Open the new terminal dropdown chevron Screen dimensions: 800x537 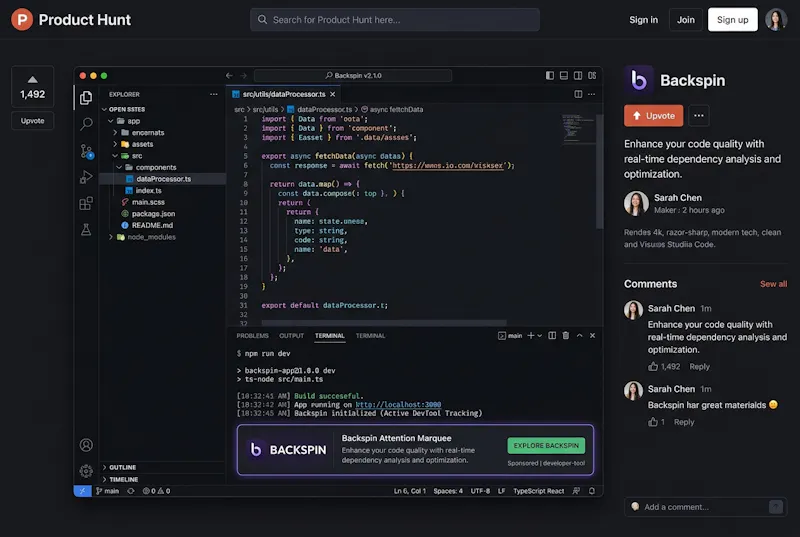pyautogui.click(x=539, y=336)
